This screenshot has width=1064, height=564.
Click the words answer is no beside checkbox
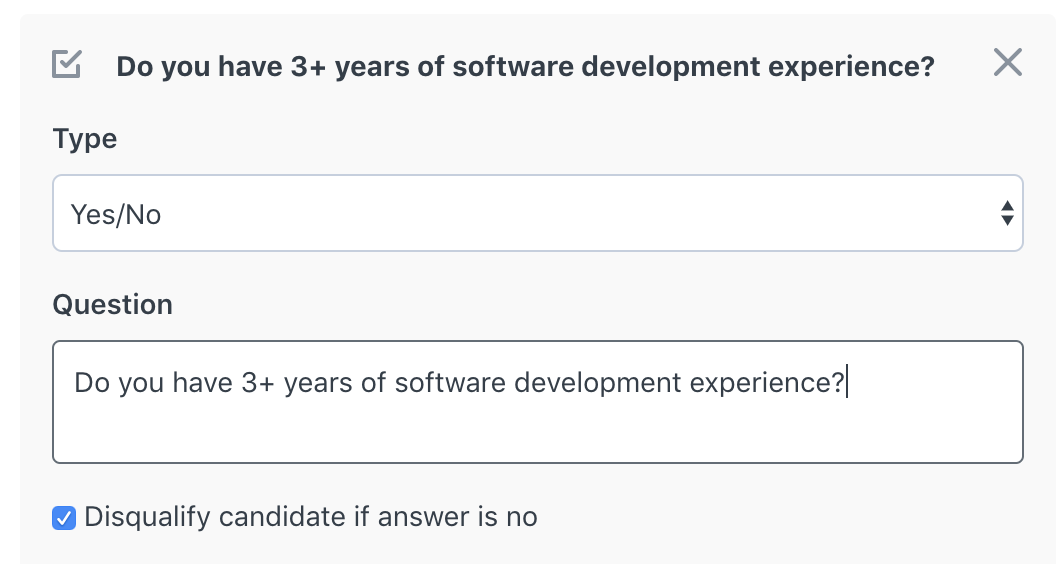457,518
